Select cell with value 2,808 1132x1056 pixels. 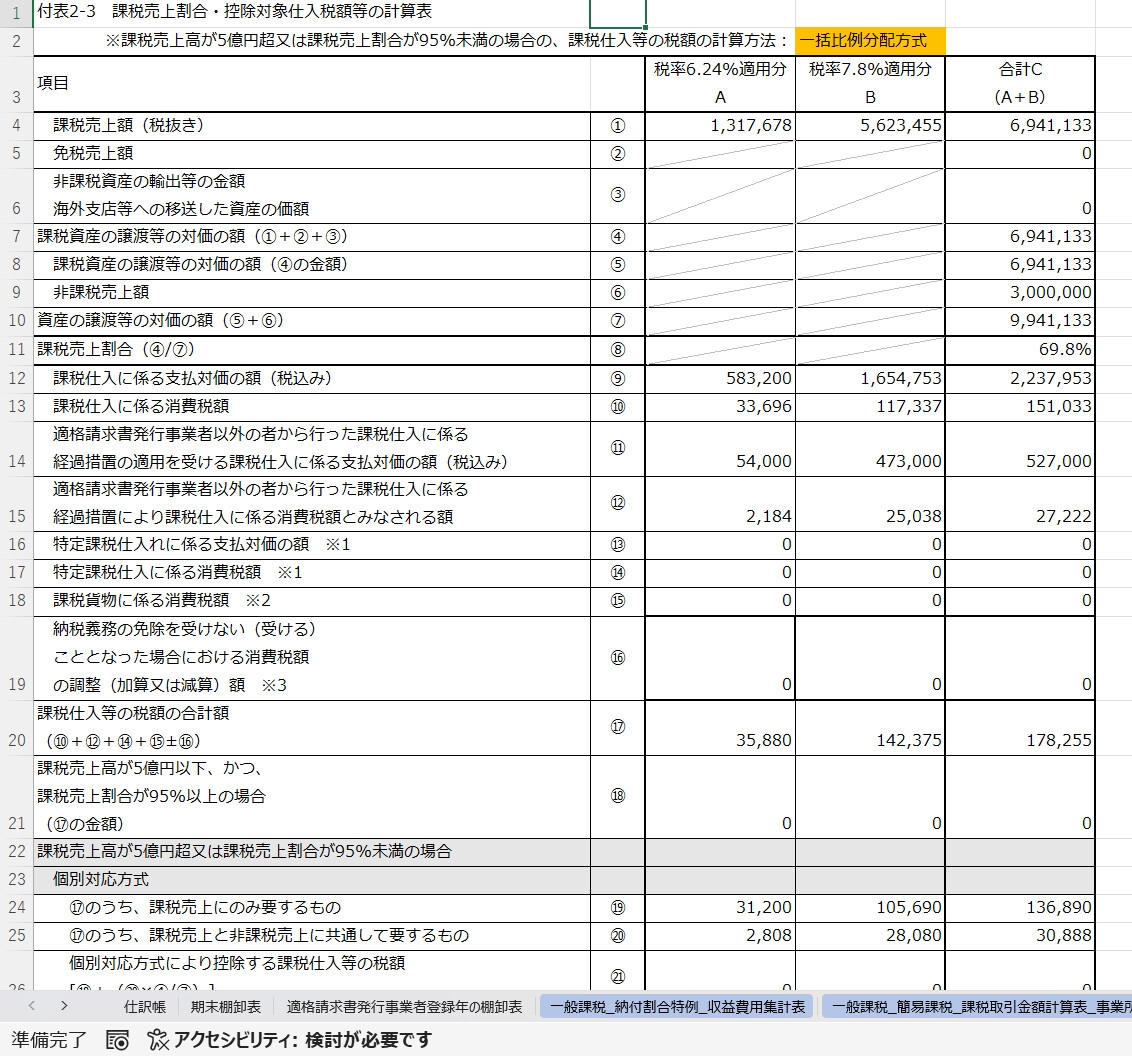[720, 936]
